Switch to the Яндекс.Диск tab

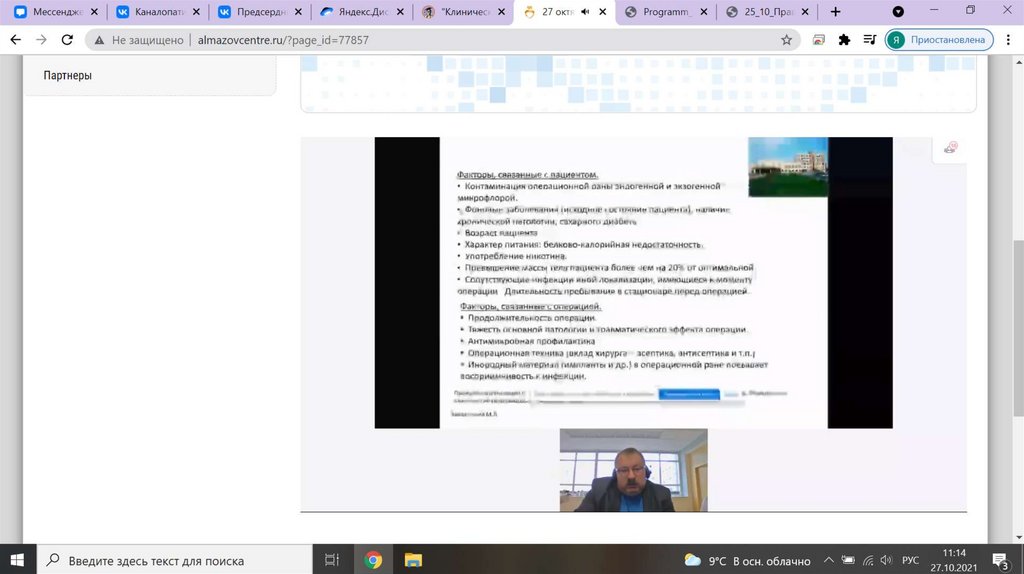(x=358, y=12)
